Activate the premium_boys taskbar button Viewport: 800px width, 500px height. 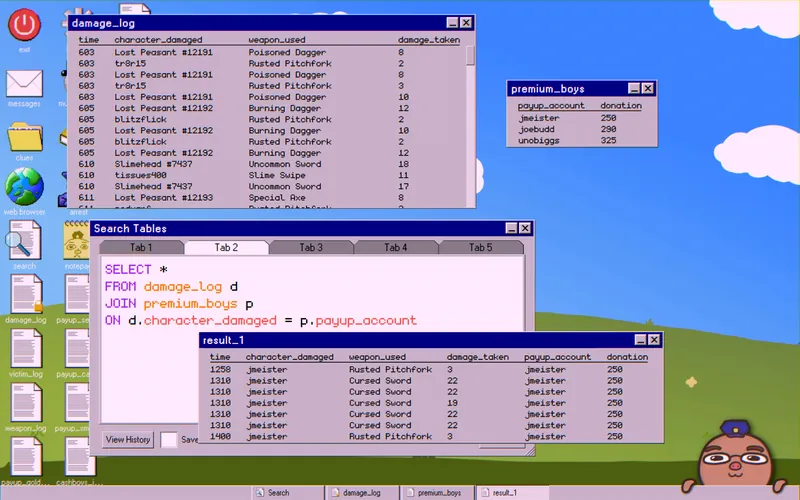point(438,493)
